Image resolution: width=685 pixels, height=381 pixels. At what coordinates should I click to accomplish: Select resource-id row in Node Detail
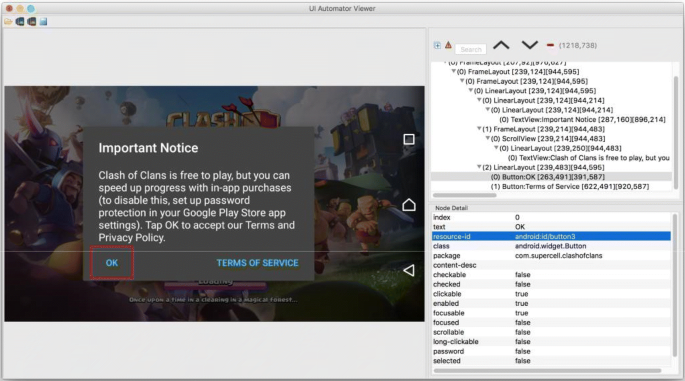[x=551, y=236]
